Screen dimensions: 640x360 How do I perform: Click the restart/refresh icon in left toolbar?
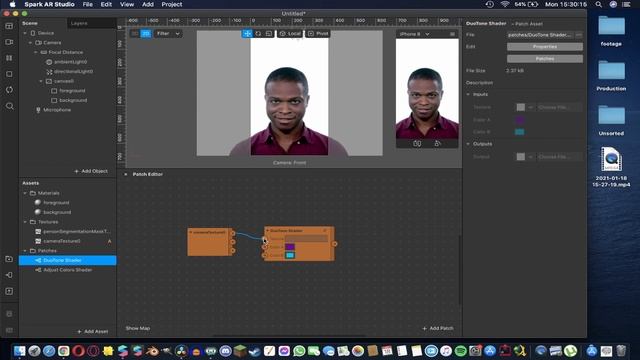tap(9, 90)
